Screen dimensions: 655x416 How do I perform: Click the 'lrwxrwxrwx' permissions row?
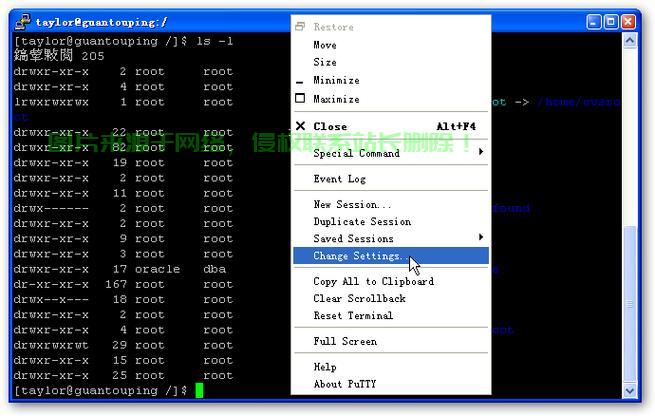pyautogui.click(x=51, y=102)
